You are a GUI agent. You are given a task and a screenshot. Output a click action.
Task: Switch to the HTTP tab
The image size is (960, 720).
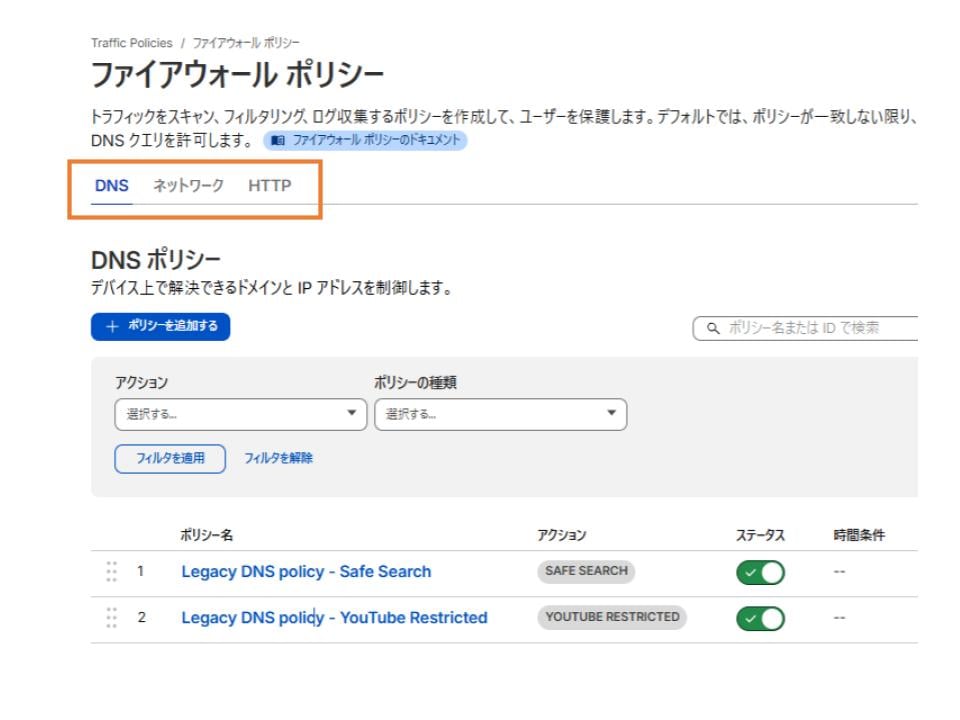pyautogui.click(x=270, y=185)
